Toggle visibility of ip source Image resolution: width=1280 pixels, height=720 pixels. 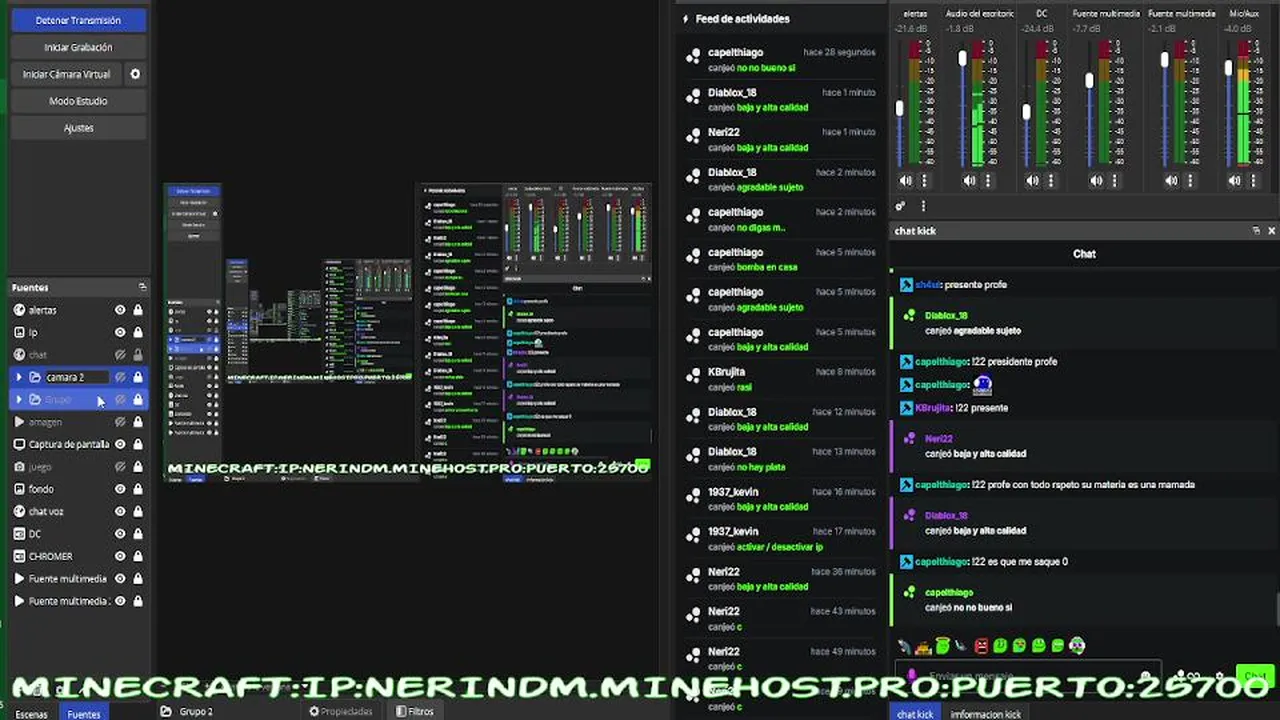click(x=120, y=332)
